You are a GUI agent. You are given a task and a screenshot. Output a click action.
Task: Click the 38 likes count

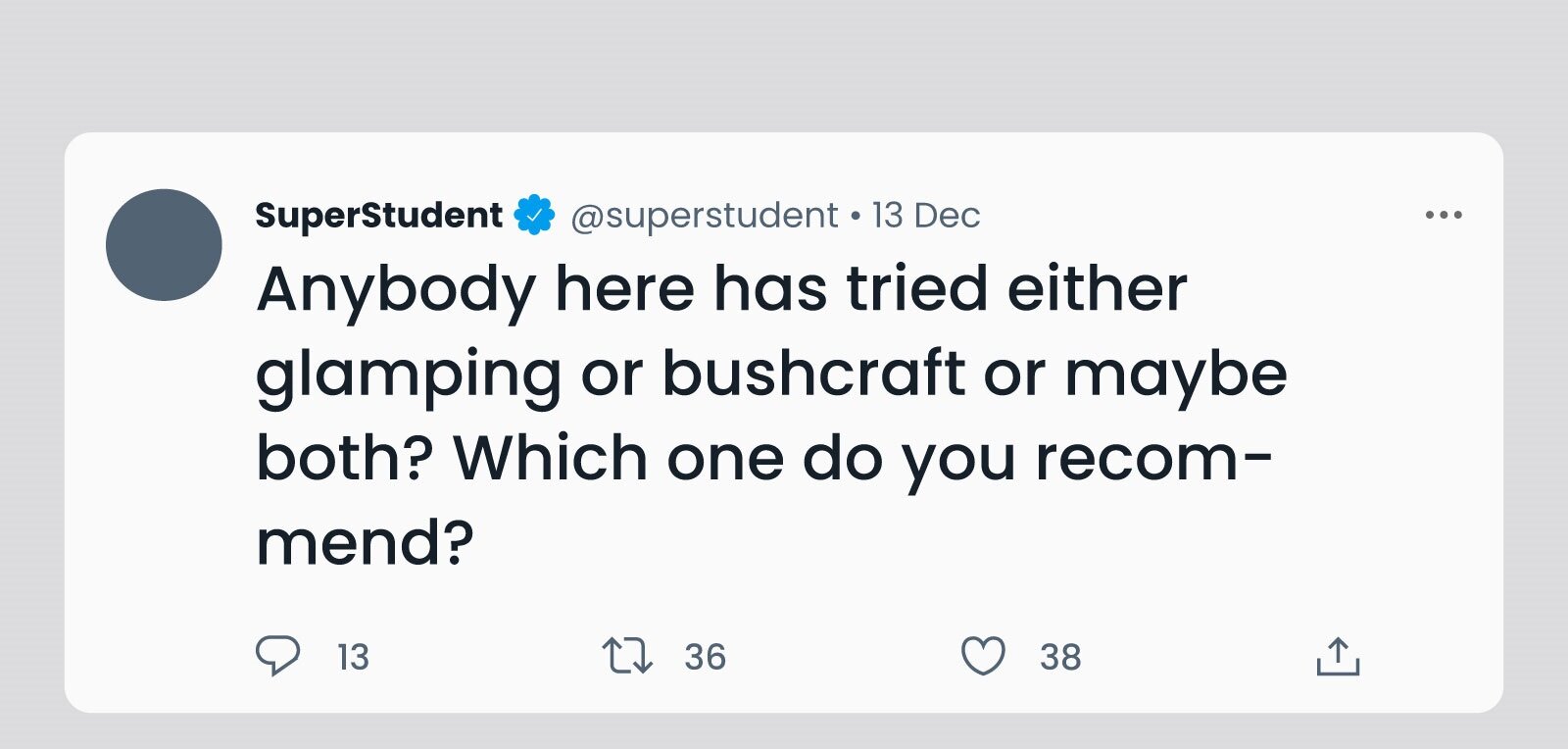point(1060,657)
